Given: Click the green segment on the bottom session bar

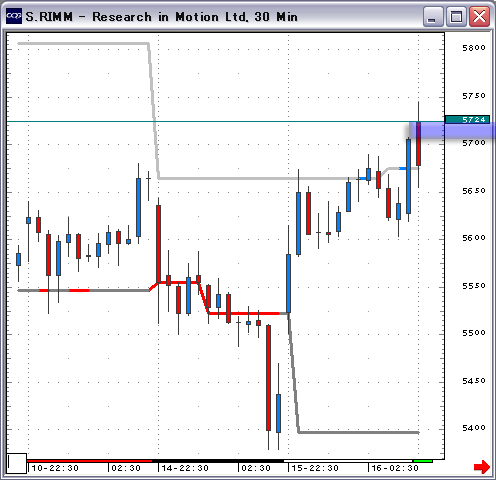Looking at the screenshot, I should (x=423, y=461).
